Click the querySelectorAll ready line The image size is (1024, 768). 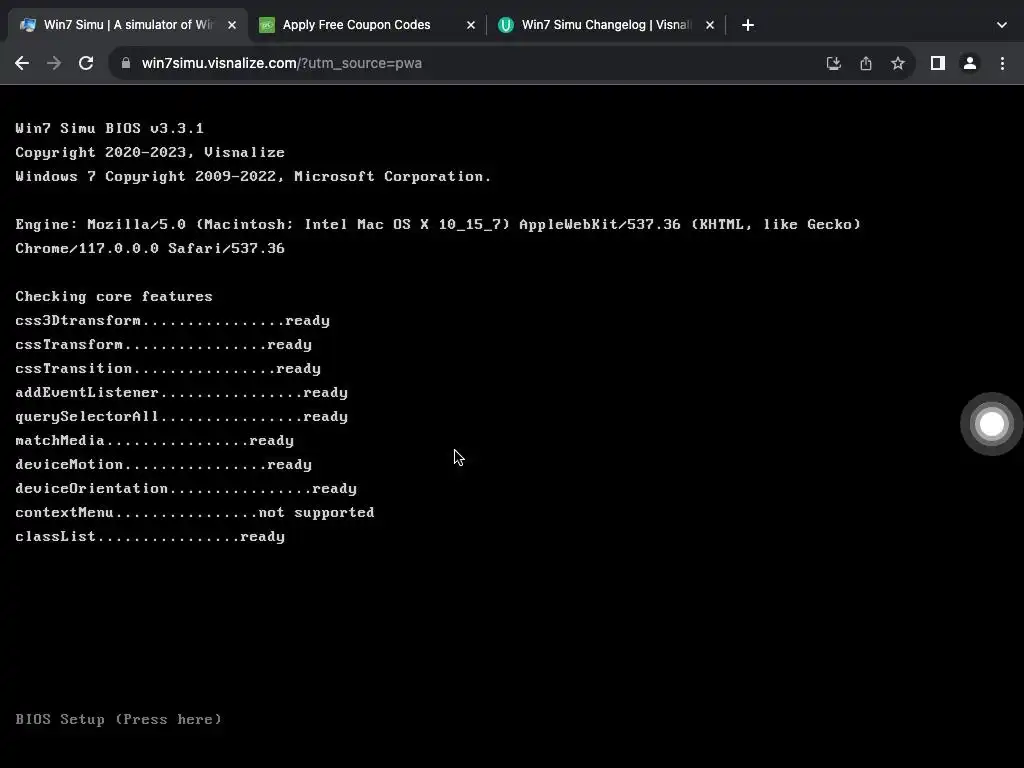[182, 417]
